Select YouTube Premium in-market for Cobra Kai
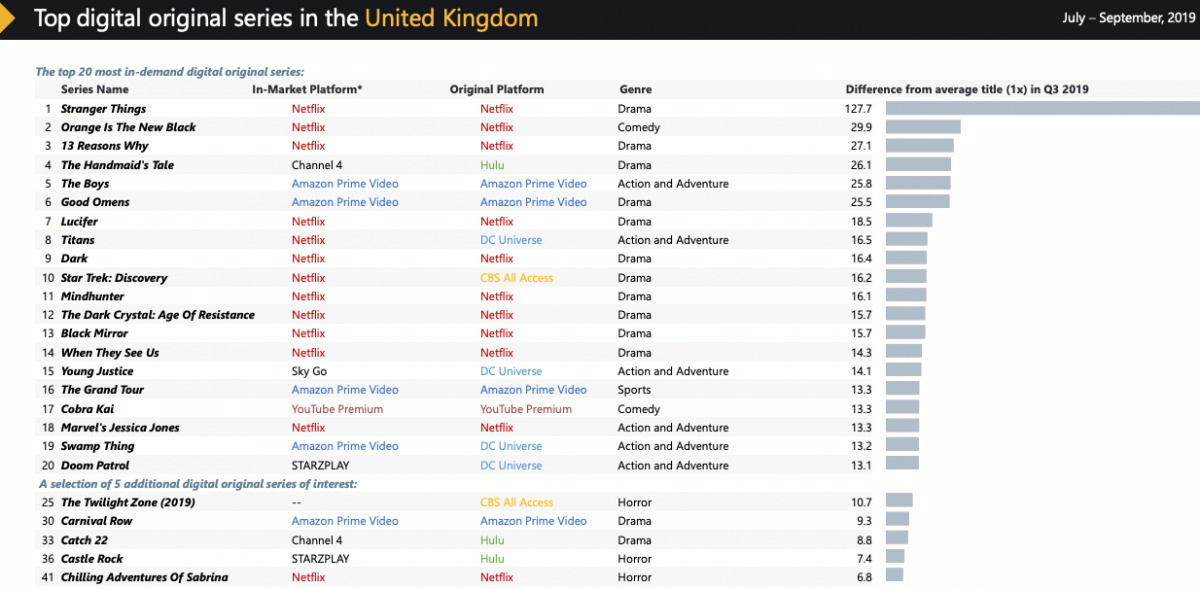 tap(337, 409)
